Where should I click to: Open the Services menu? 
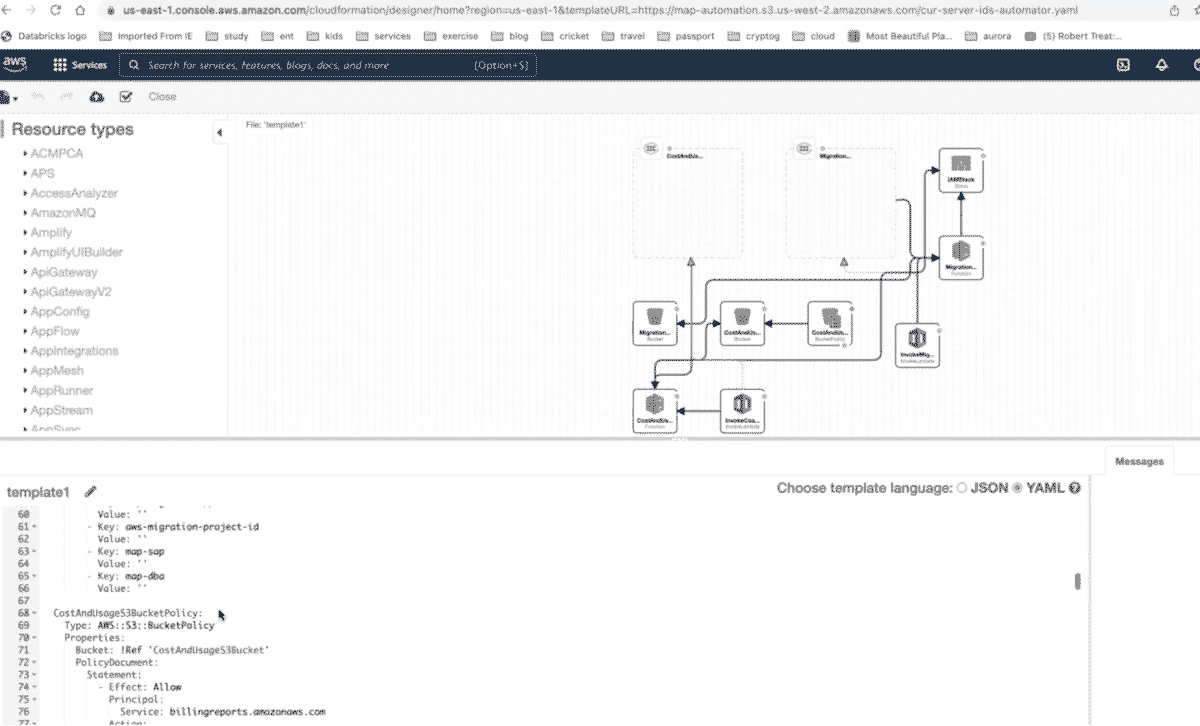tap(79, 65)
